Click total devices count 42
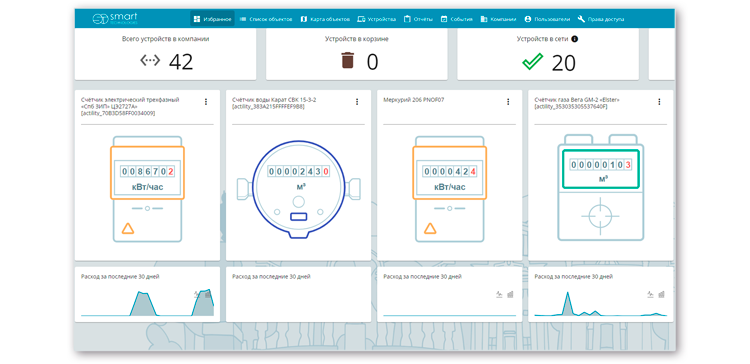 tap(181, 62)
